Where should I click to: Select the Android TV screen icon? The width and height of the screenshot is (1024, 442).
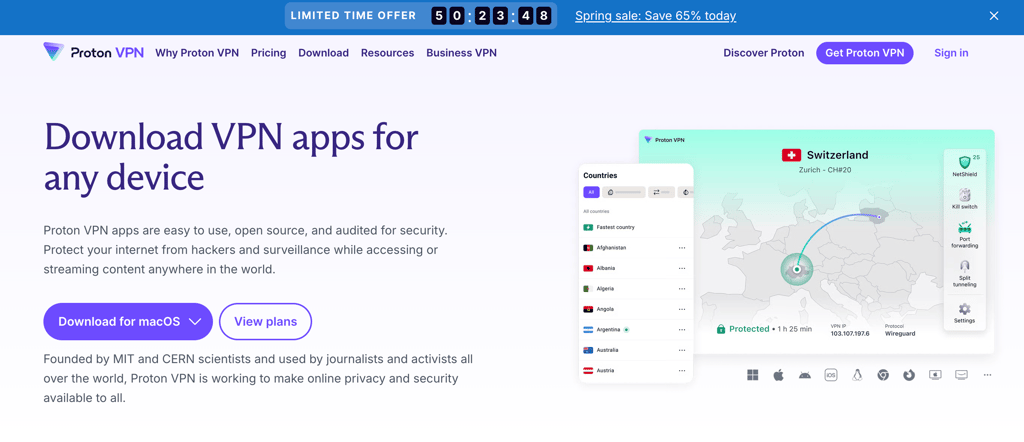[x=961, y=375]
